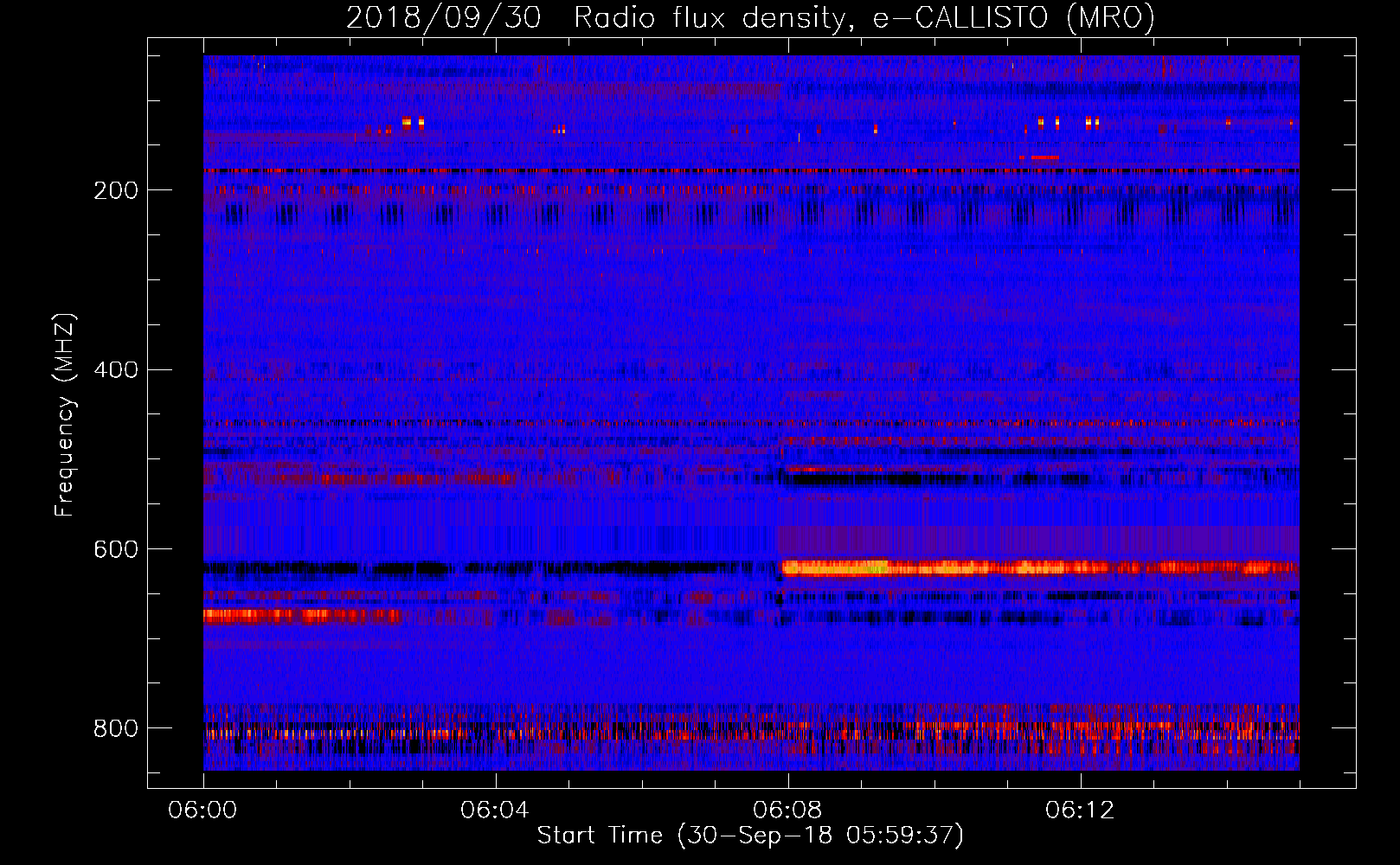
Task: Click the 'Frequency (MHZ)' axis title
Action: pyautogui.click(x=65, y=415)
